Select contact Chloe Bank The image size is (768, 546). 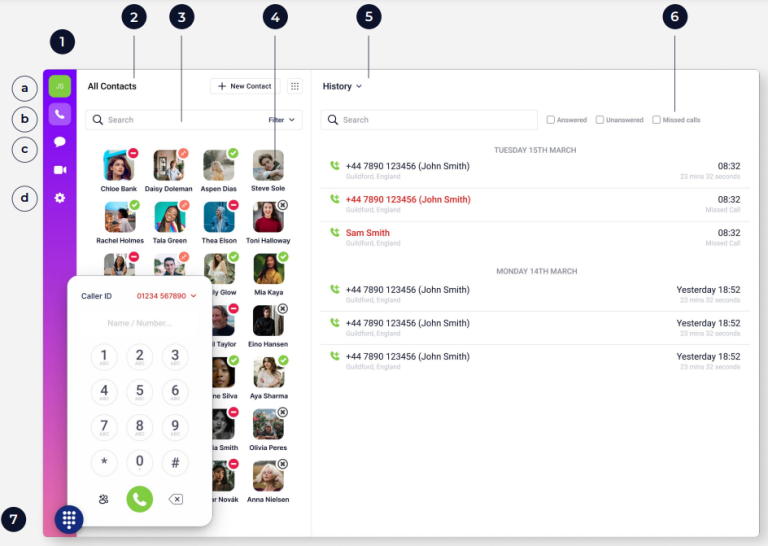[119, 171]
